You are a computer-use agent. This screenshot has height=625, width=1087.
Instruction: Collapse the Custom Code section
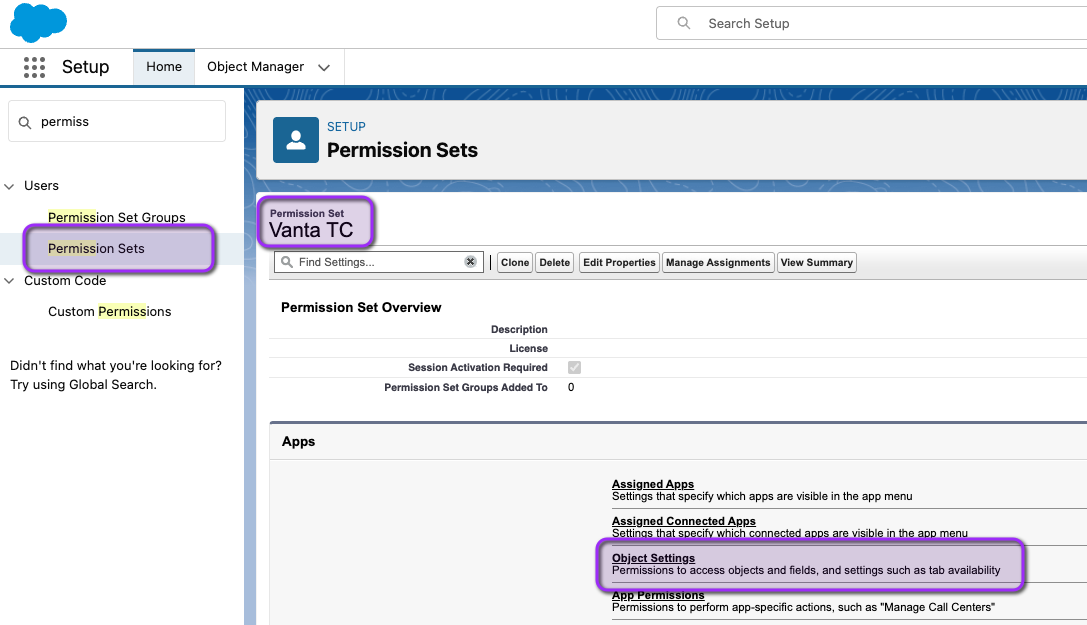[x=9, y=281]
